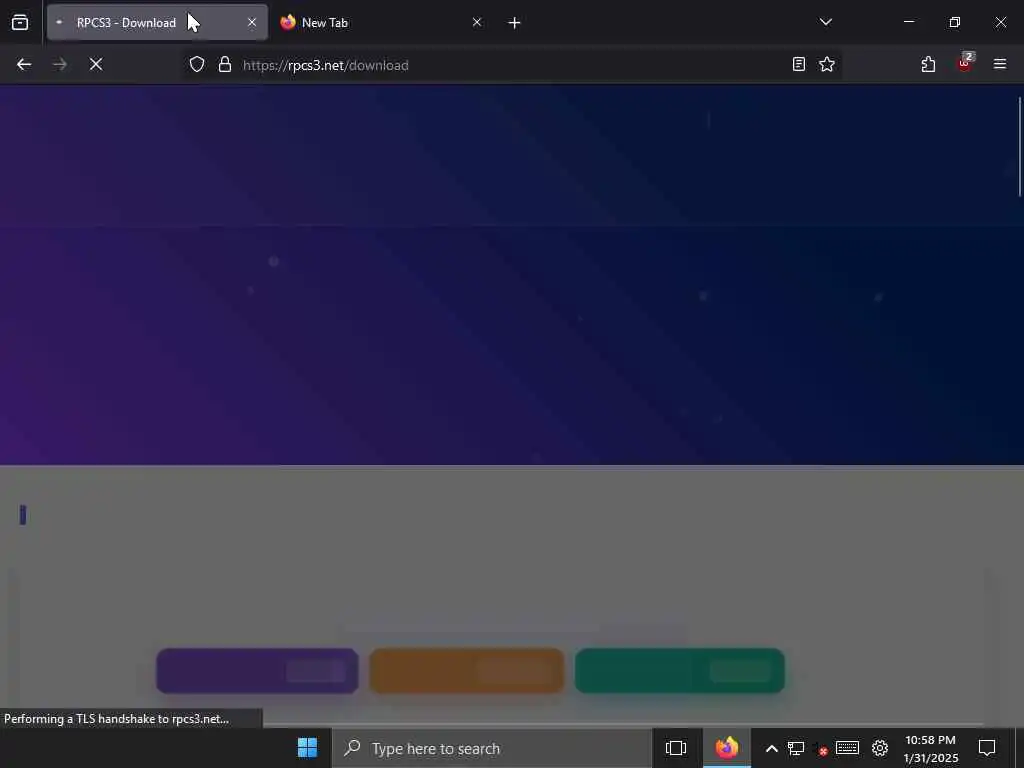
Task: Expand the list all tabs chevron
Action: point(826,22)
